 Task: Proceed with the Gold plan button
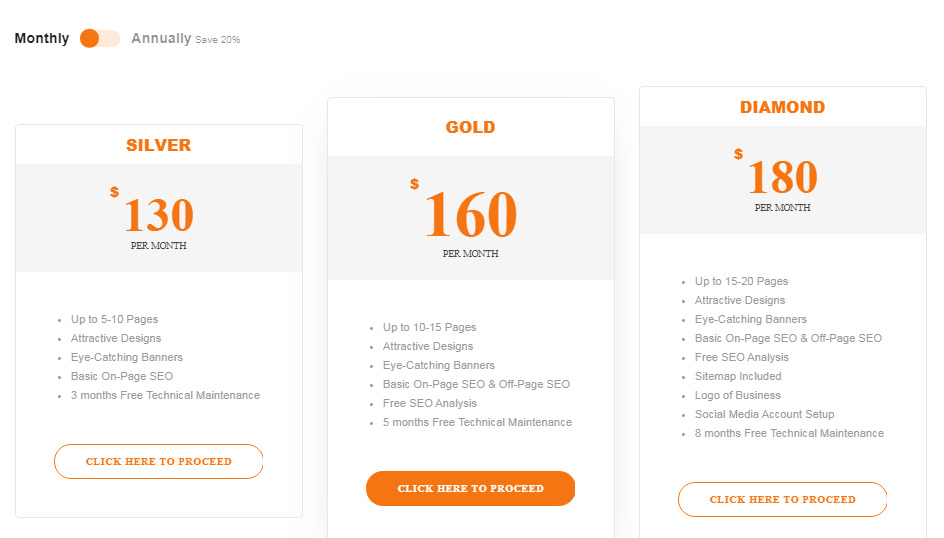point(470,489)
